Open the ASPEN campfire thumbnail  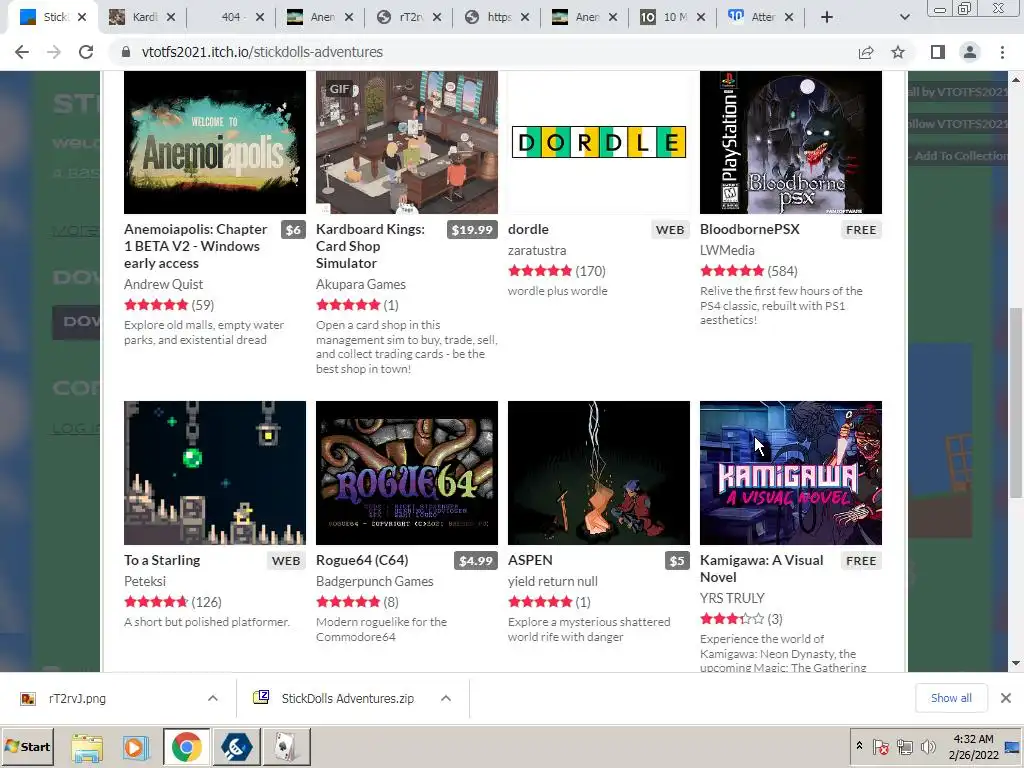point(599,473)
